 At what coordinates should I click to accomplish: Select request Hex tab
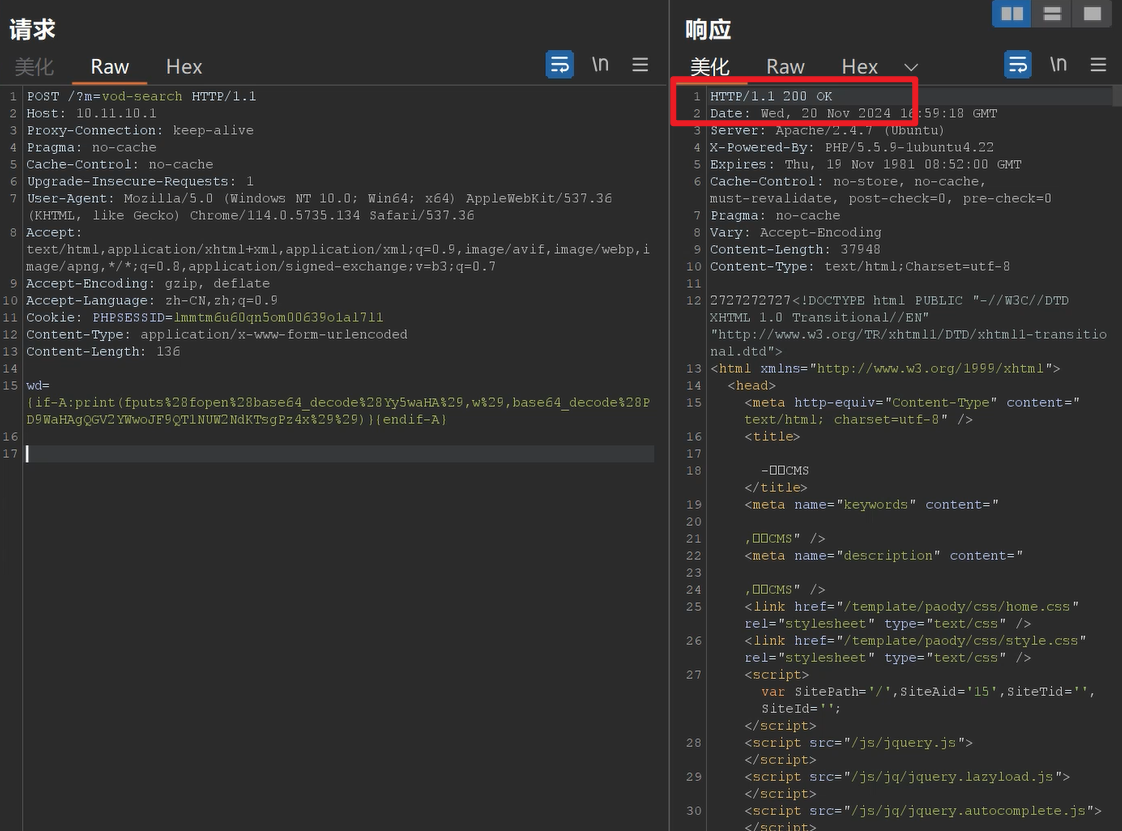[x=184, y=67]
